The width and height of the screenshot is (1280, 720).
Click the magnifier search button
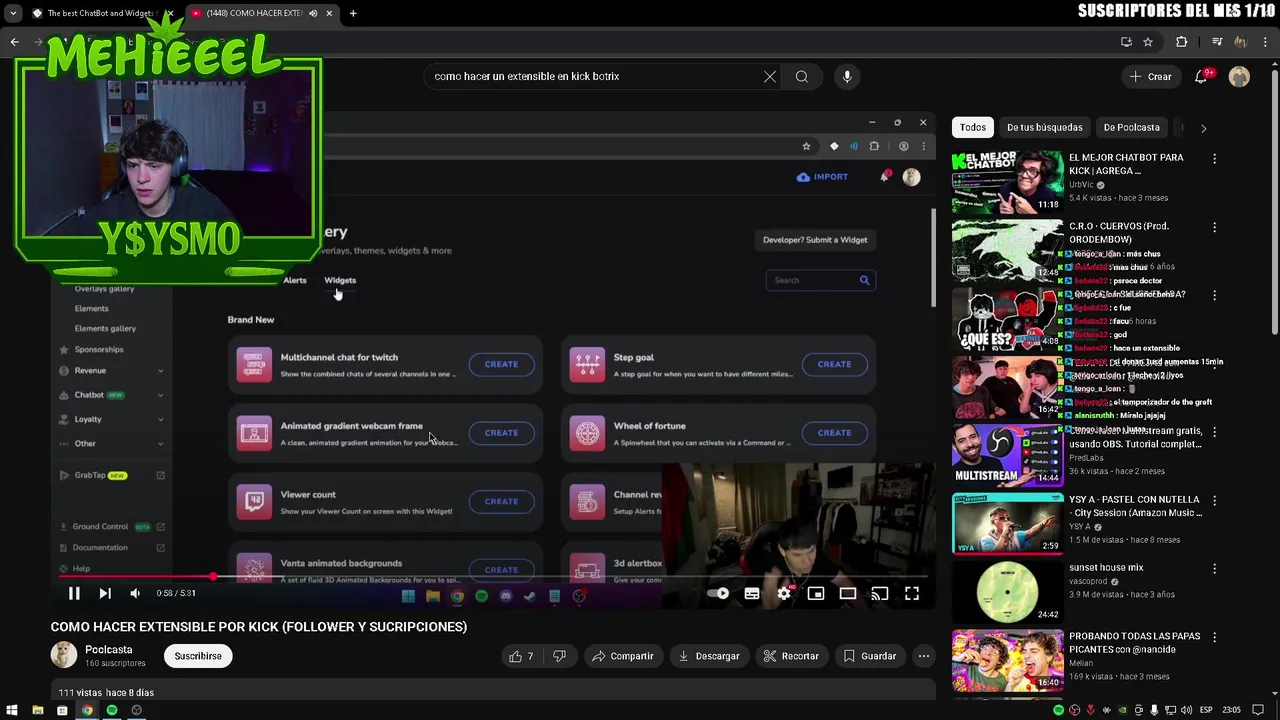802,76
